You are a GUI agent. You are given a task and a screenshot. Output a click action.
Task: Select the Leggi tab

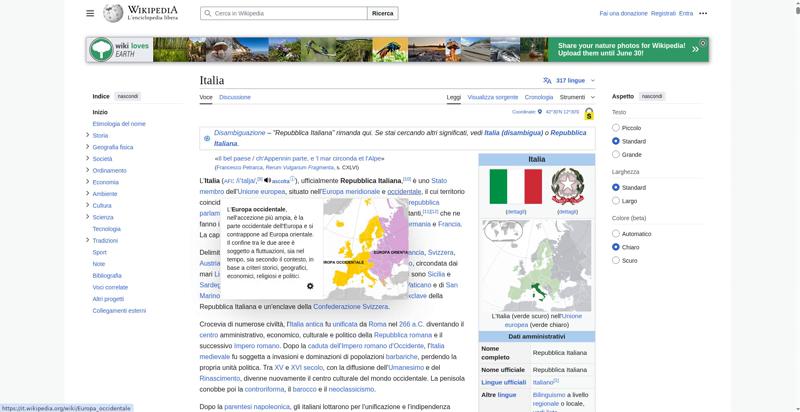(454, 97)
